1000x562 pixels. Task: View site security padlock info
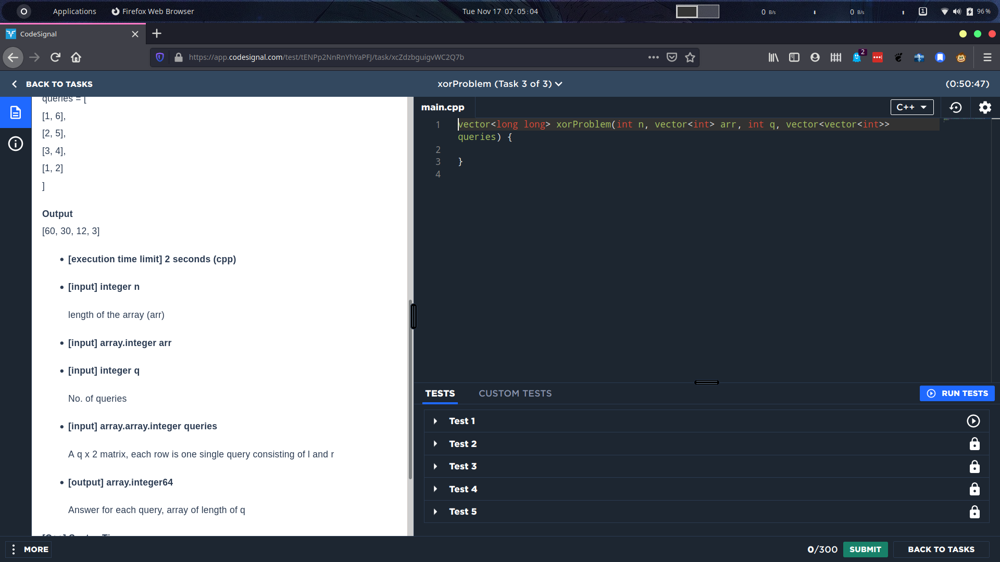[179, 57]
